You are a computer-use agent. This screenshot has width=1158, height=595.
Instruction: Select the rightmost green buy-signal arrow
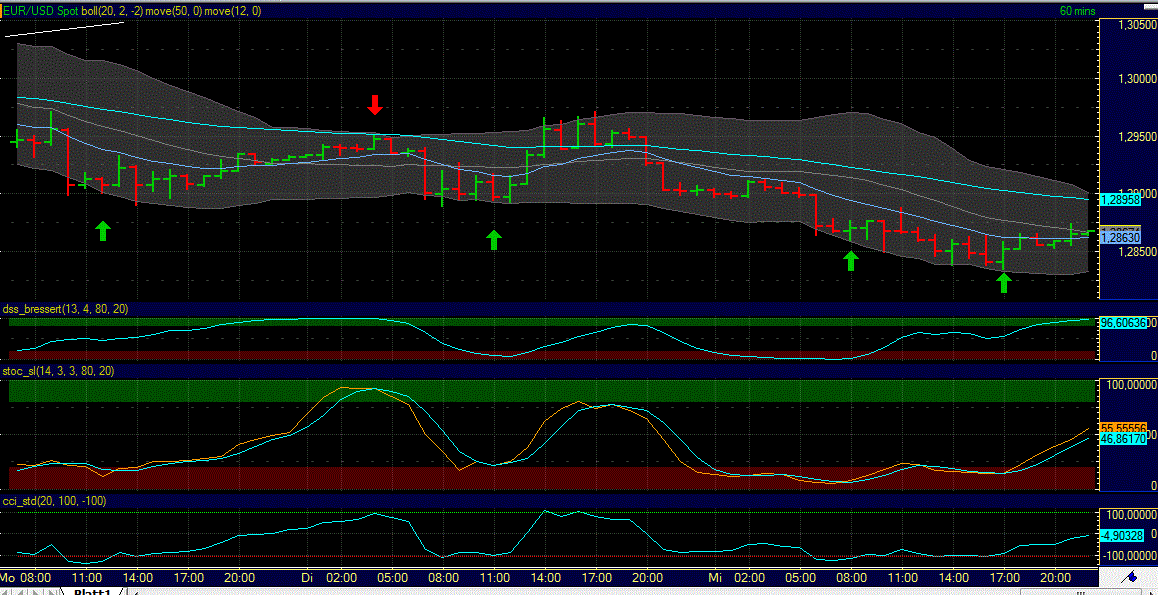(x=1004, y=282)
